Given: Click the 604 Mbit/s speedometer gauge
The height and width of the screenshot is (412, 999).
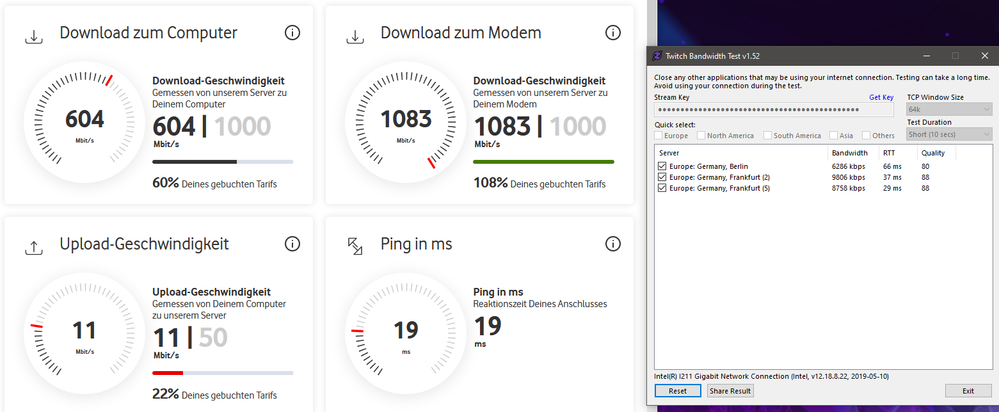Looking at the screenshot, I should coord(84,121).
